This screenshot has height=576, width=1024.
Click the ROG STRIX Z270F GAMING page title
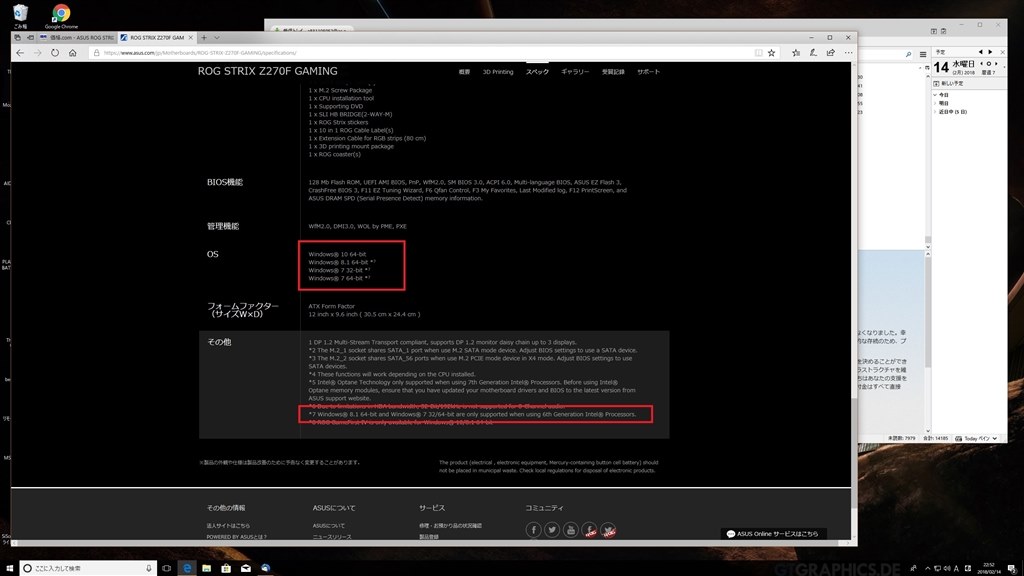268,71
